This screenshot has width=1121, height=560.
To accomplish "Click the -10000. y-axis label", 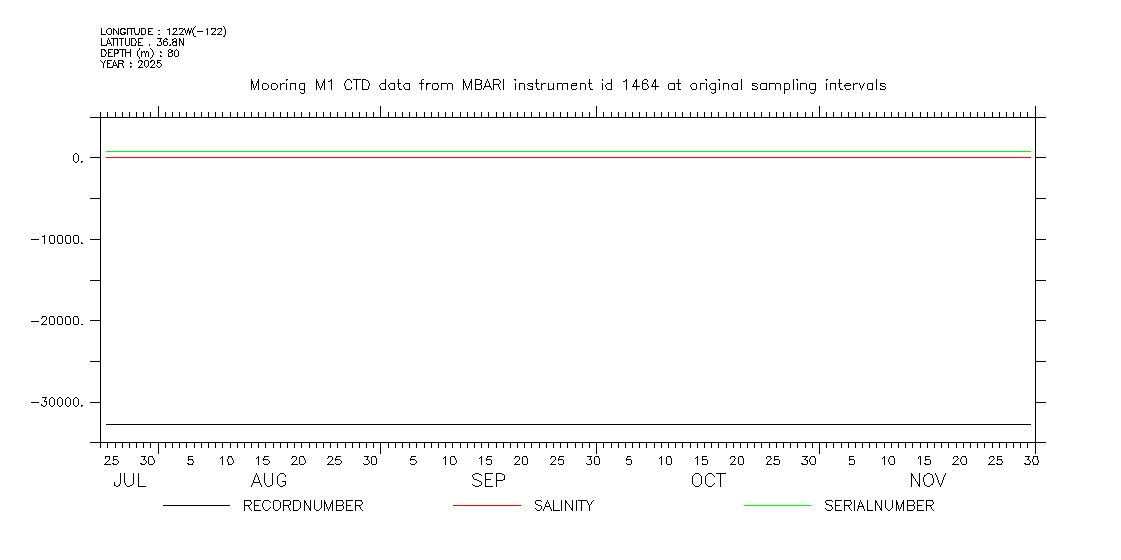I will (x=60, y=240).
